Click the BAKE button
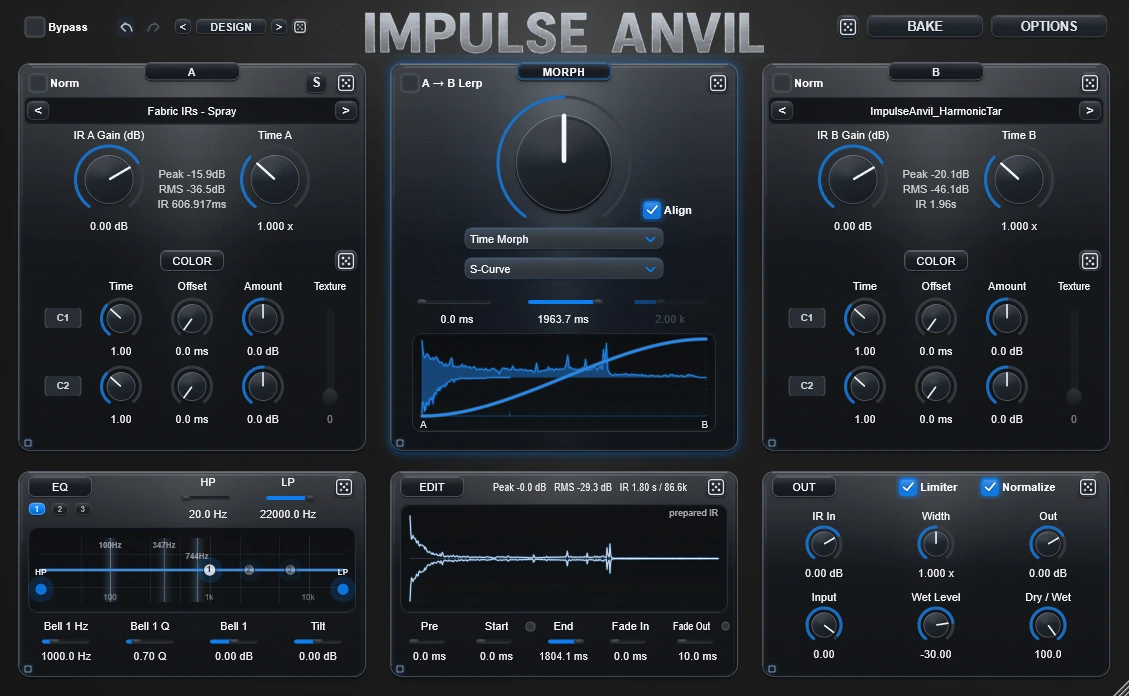Viewport: 1129px width, 696px height. click(925, 27)
